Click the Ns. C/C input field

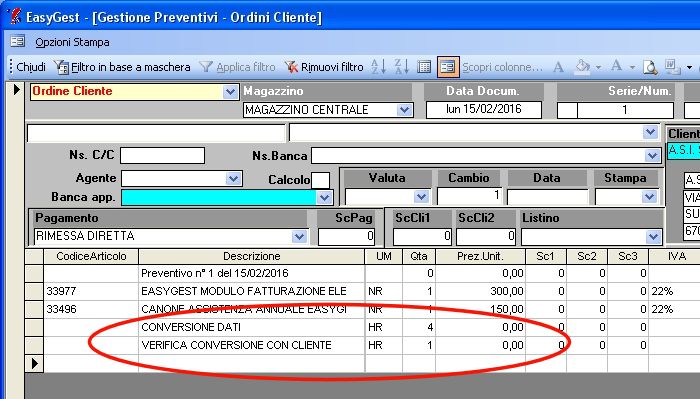(162, 156)
